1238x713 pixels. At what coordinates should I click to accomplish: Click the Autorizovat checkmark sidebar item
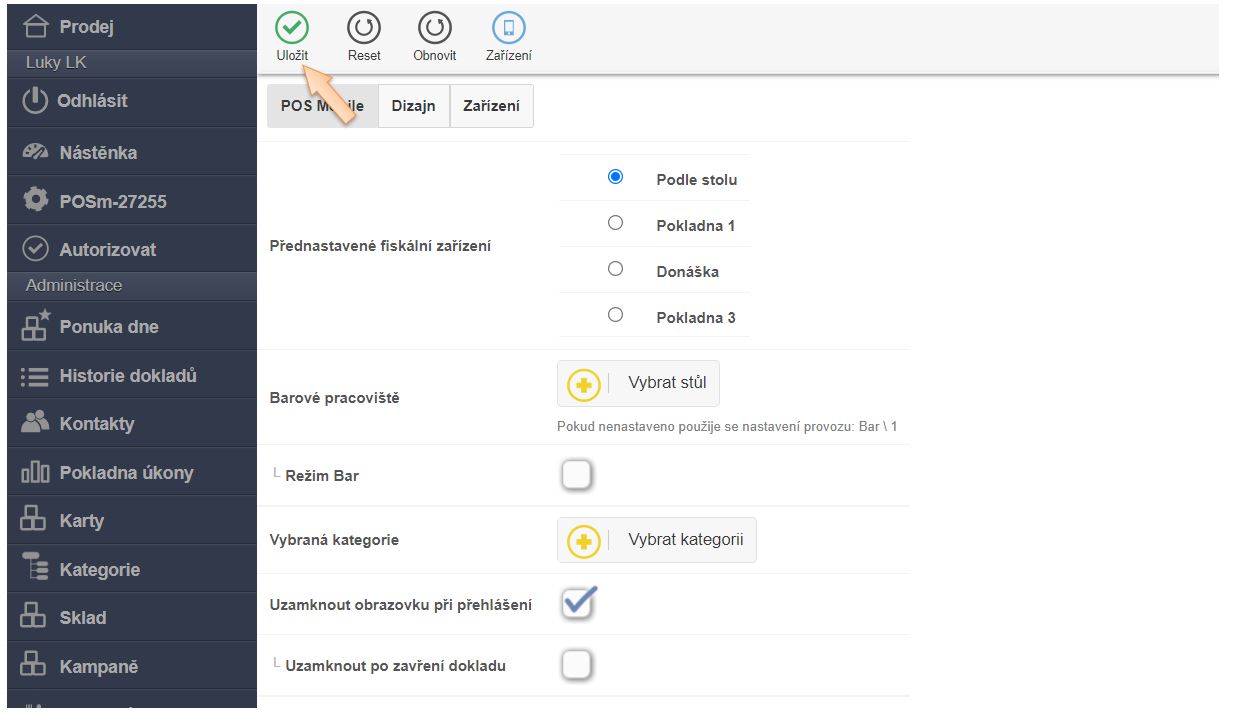[x=107, y=250]
